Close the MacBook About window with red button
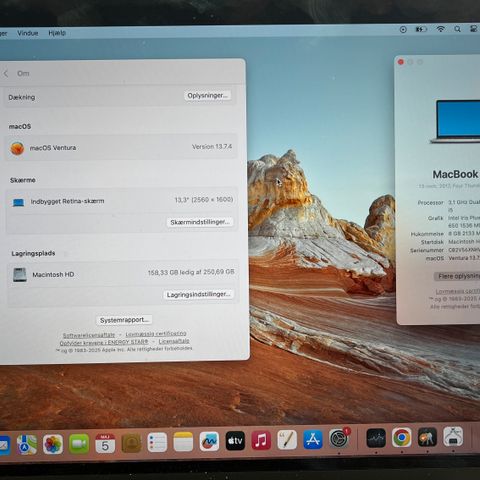This screenshot has height=480, width=480. pyautogui.click(x=401, y=62)
